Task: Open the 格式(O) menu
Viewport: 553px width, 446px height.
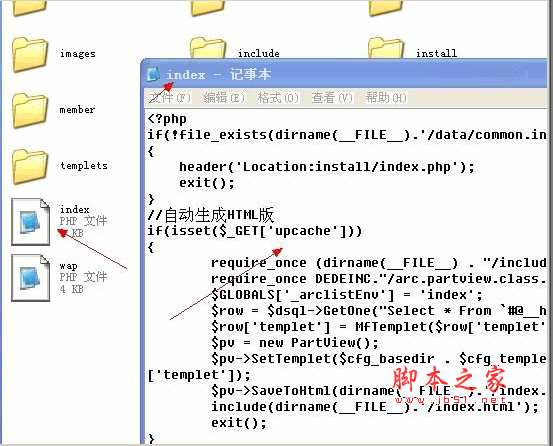Action: coord(278,98)
